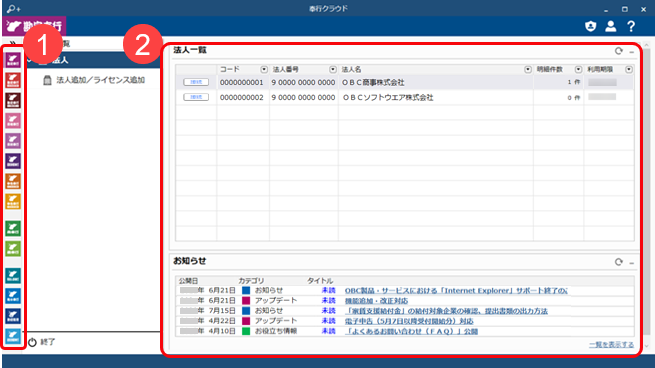The image size is (655, 368).
Task: Open the sky-blue service icon at sidebar bottom
Action: point(13,336)
